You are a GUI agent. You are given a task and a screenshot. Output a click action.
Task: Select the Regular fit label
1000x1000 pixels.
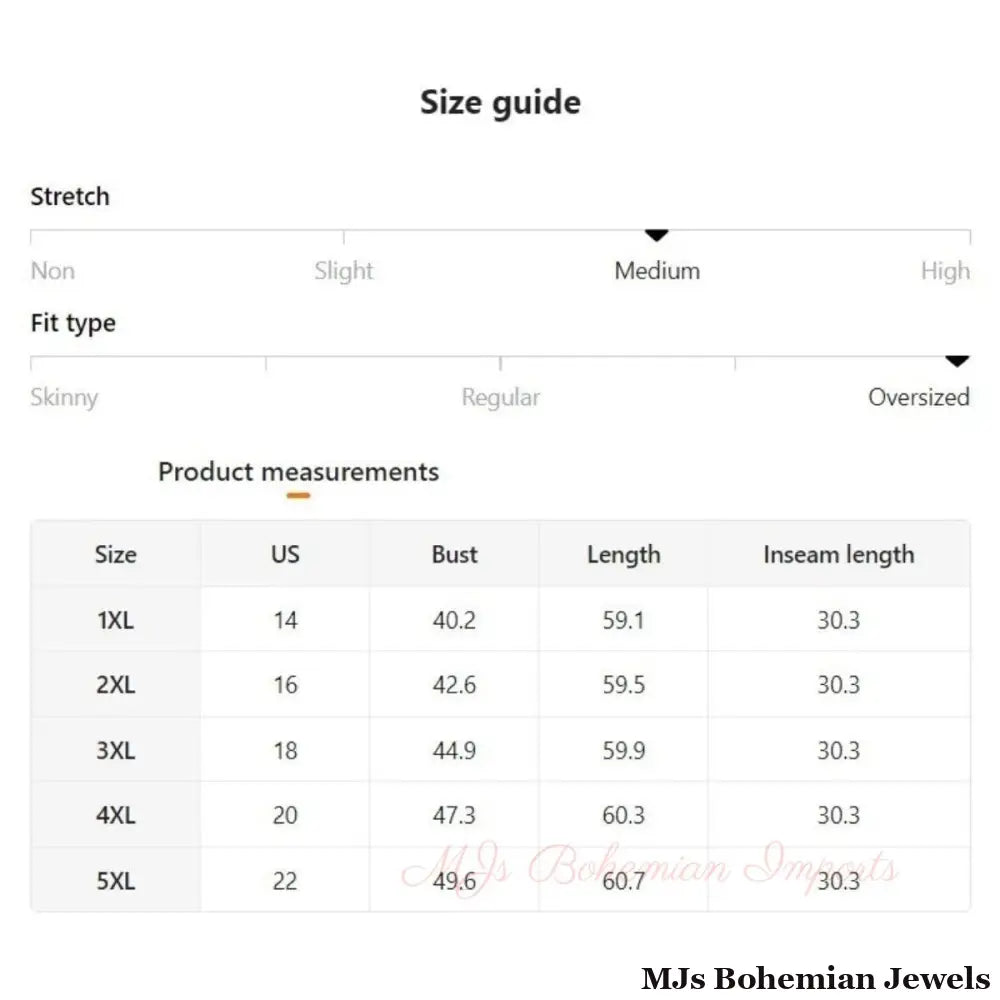(500, 397)
